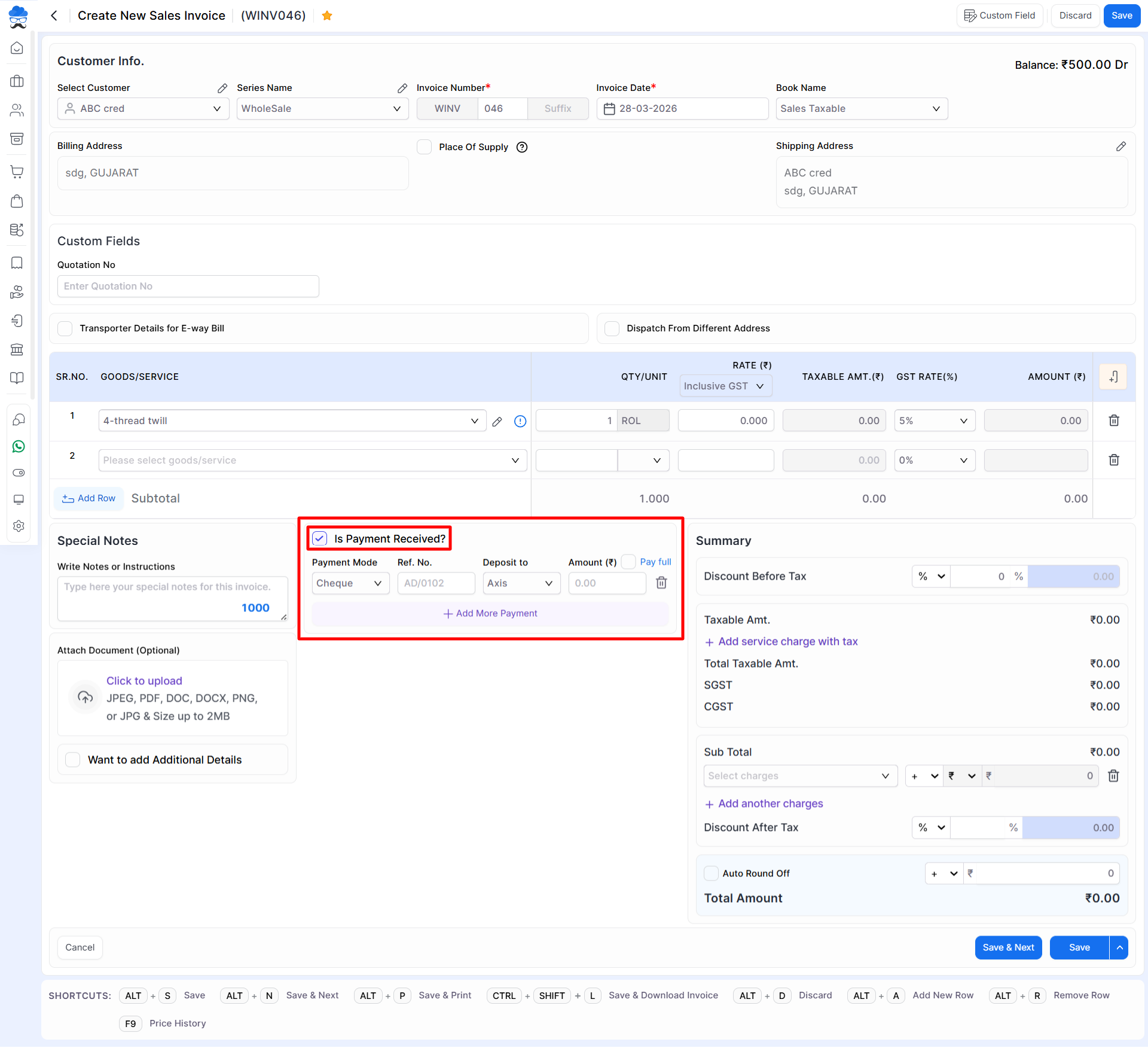Delete the Cheque payment row
The image size is (1148, 1048).
(661, 583)
